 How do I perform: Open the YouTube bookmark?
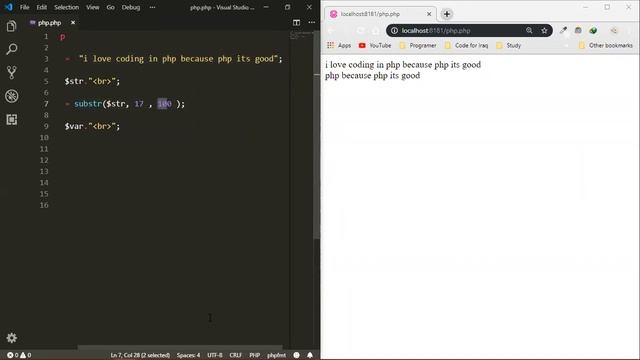[x=375, y=45]
